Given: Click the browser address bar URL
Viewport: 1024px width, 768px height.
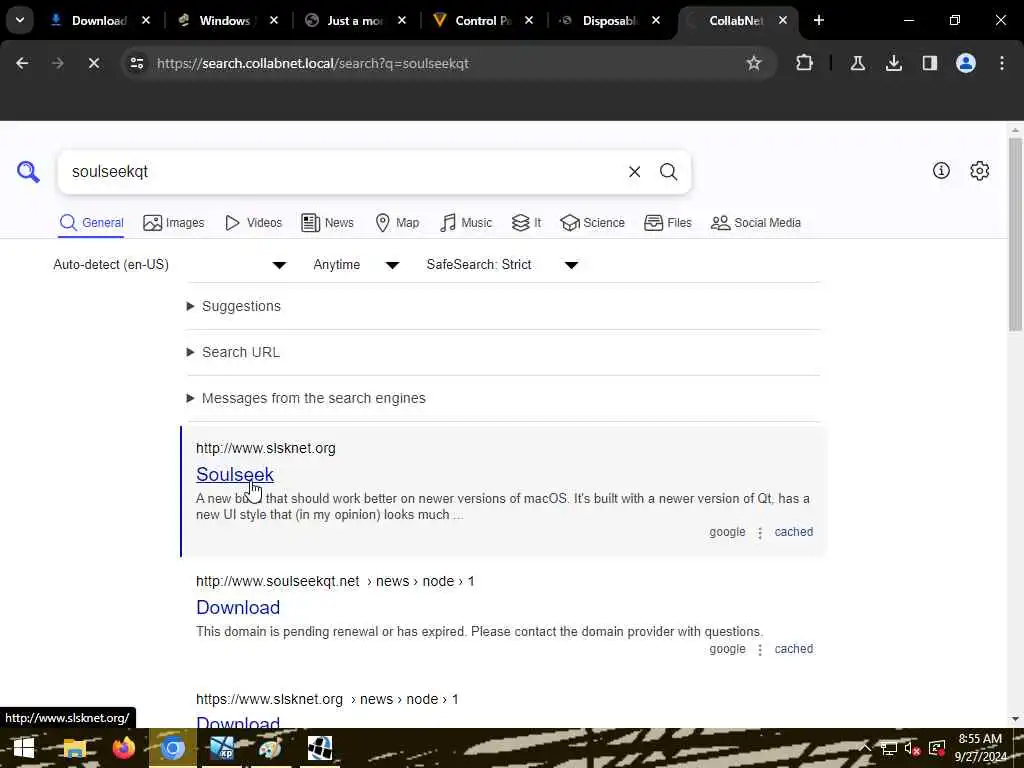Looking at the screenshot, I should click(313, 63).
